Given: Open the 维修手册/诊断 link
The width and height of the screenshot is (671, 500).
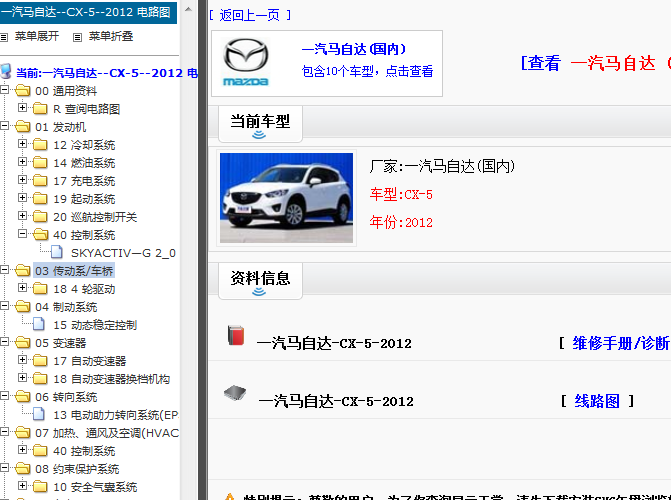Looking at the screenshot, I should click(621, 343).
